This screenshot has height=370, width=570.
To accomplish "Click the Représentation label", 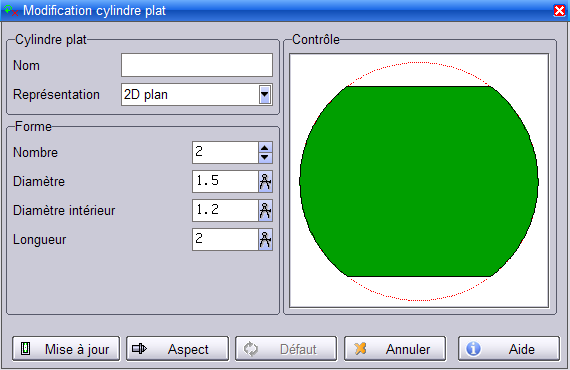I will tap(56, 95).
